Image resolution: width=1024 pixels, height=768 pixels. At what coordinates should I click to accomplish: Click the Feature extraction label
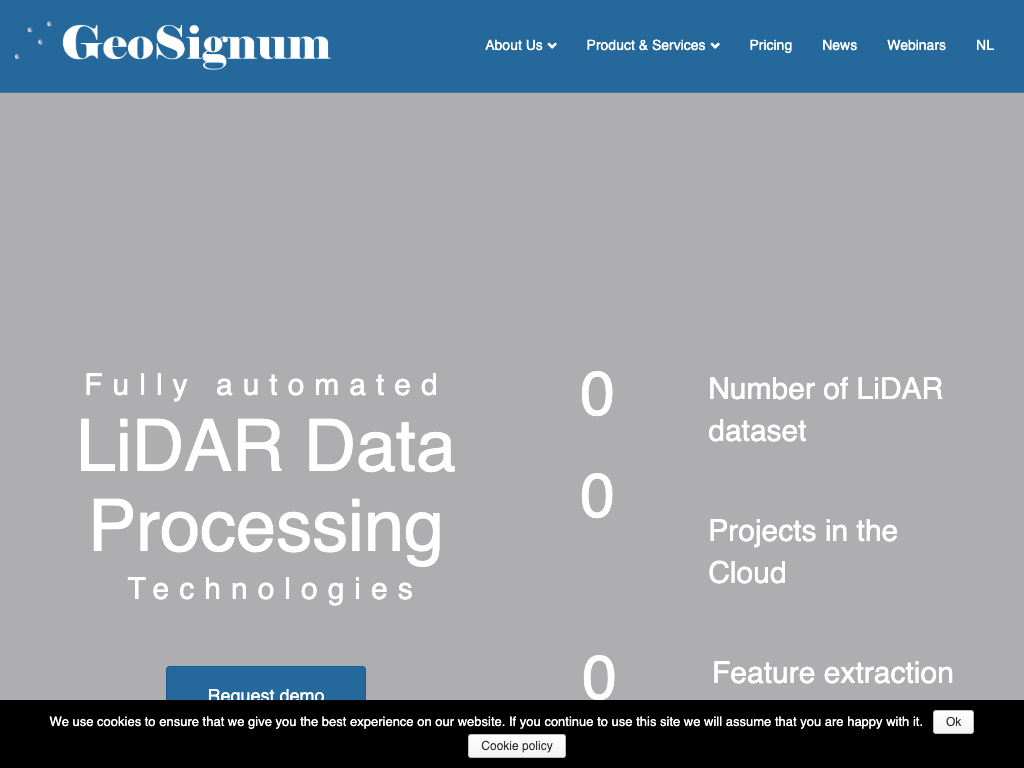click(832, 673)
